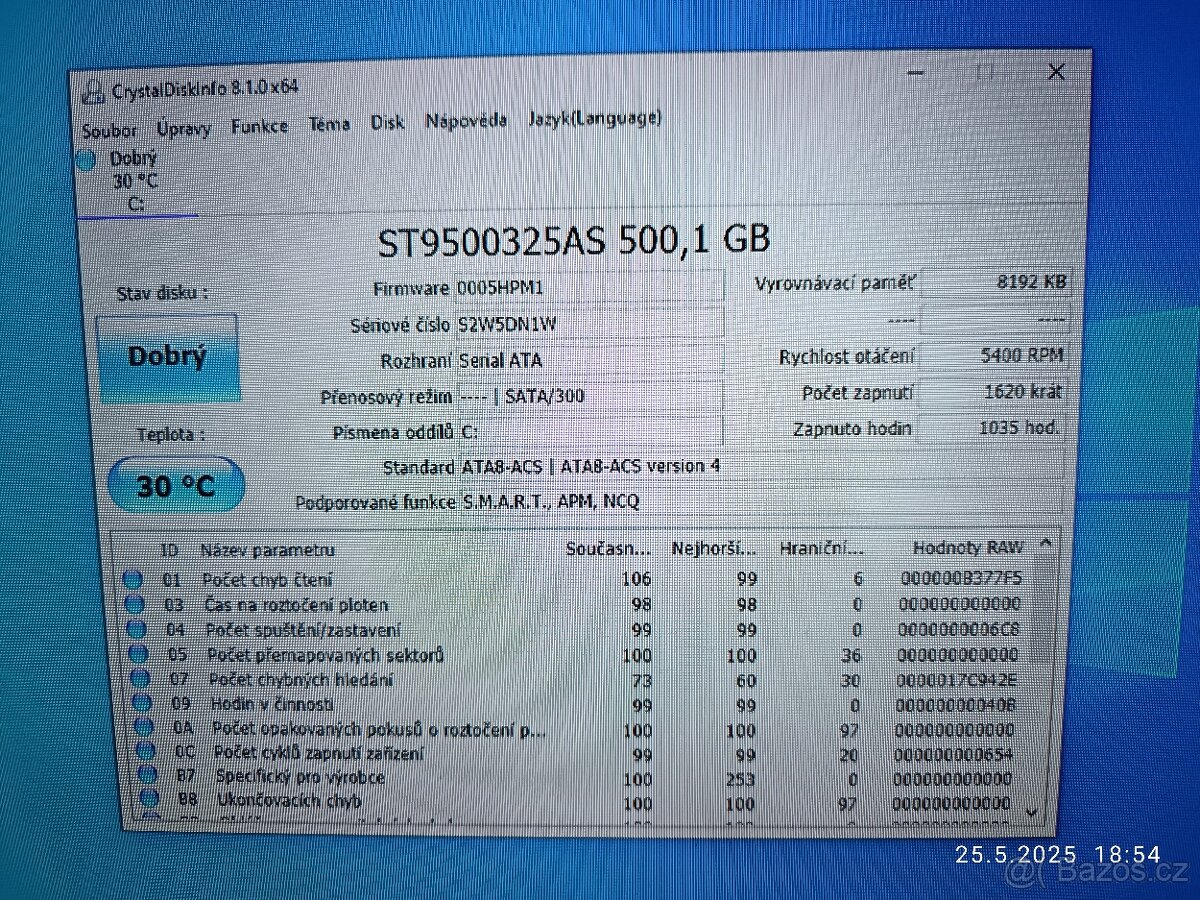1200x900 pixels.
Task: Click the Hodnoty RAW column header
Action: (967, 547)
